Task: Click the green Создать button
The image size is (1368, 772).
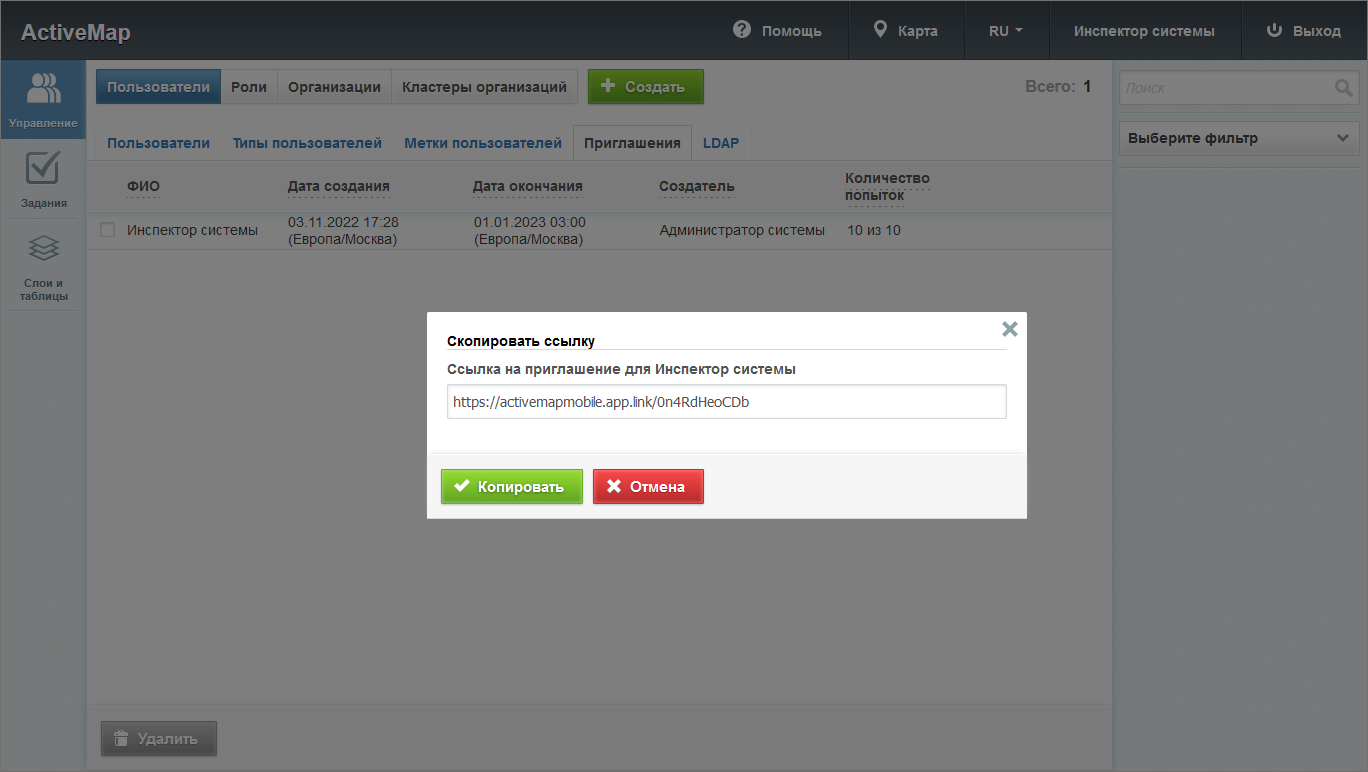Action: point(645,87)
